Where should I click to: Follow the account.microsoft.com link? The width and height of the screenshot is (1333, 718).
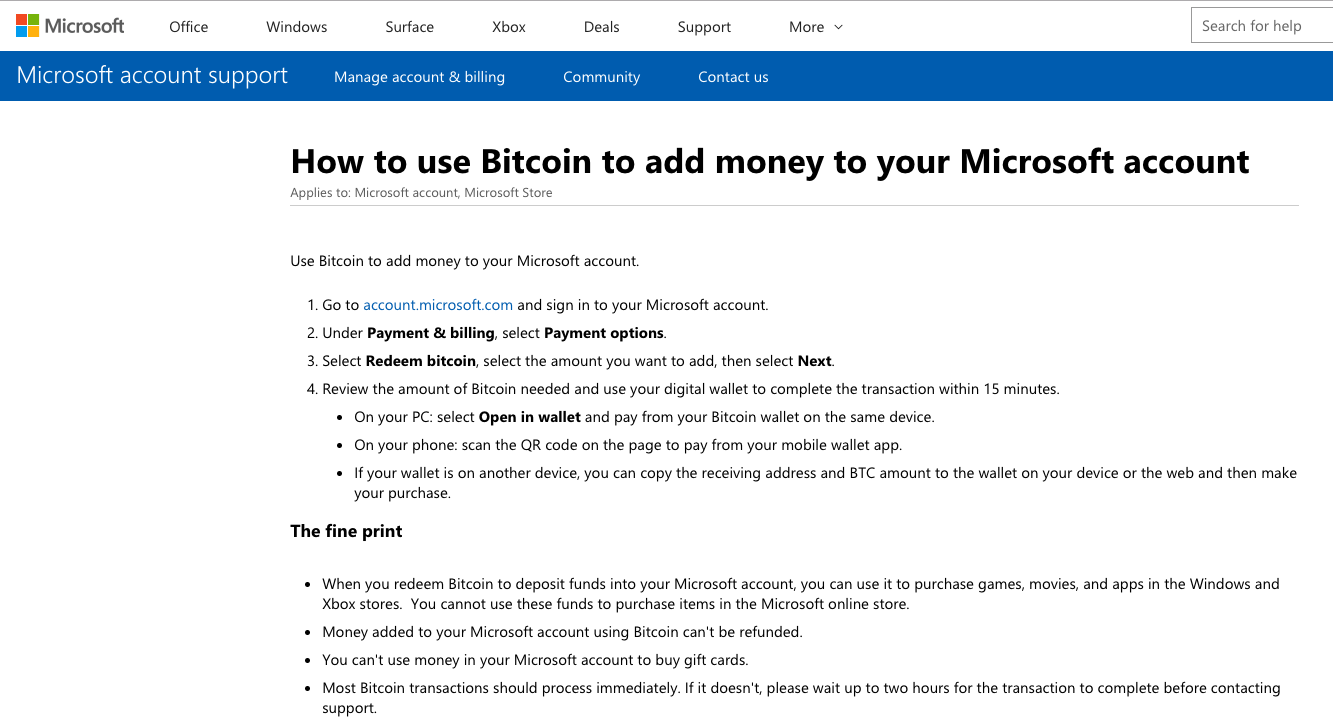coord(438,305)
